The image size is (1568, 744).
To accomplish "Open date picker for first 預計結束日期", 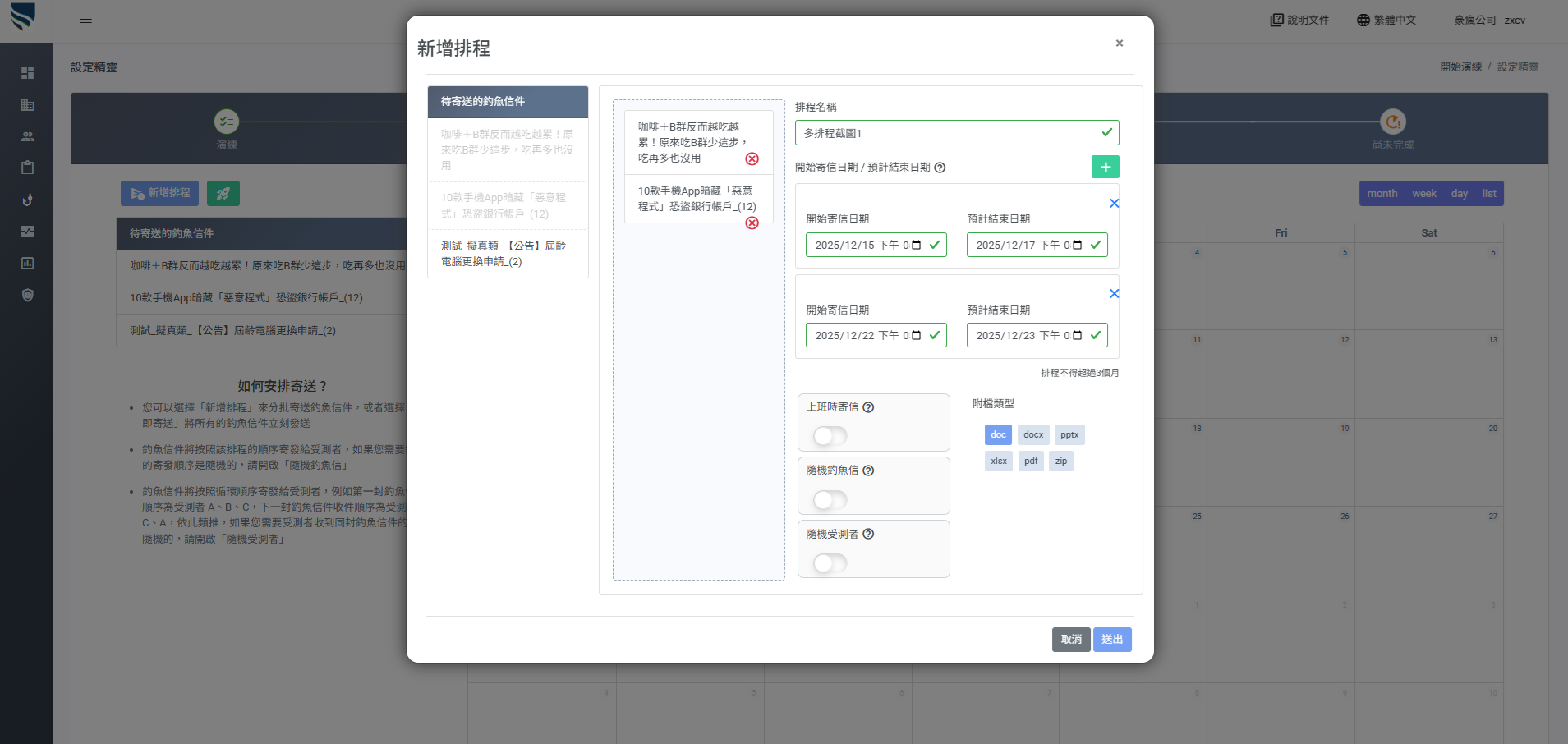I will coord(1078,245).
